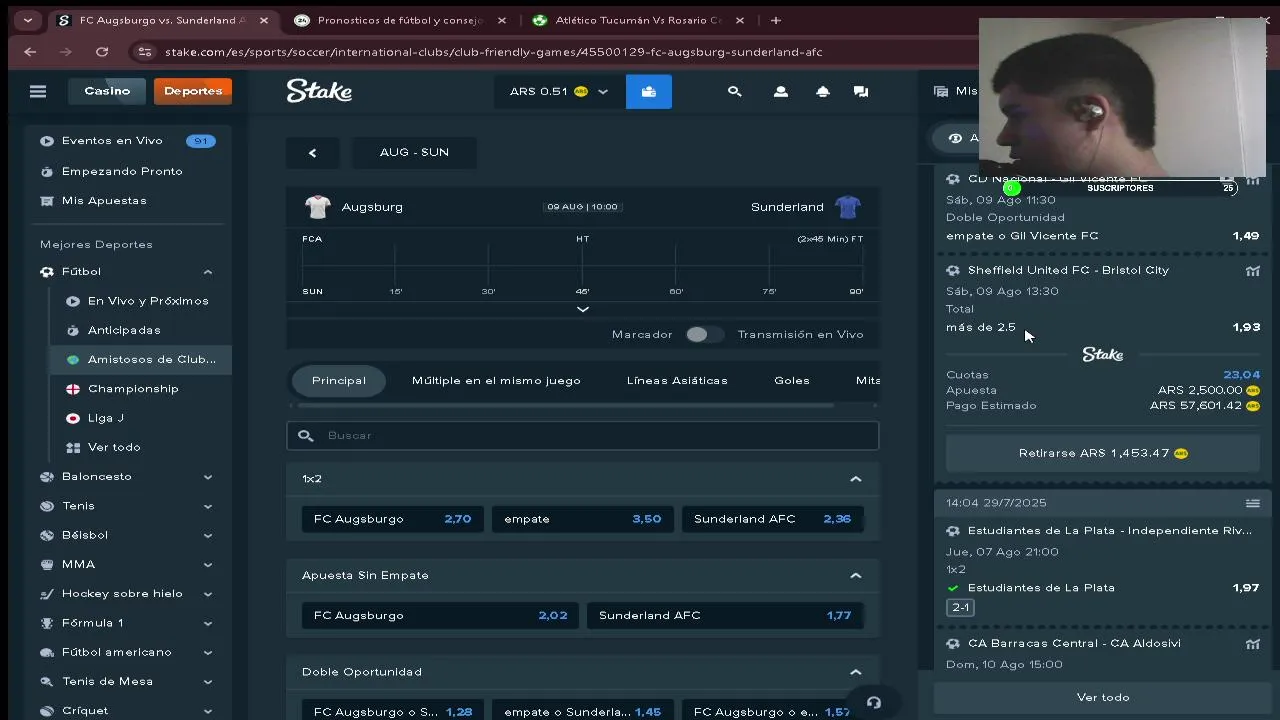Collapse the Apuesta Sin Empate market
Screen dimensions: 1280x720
[856, 576]
